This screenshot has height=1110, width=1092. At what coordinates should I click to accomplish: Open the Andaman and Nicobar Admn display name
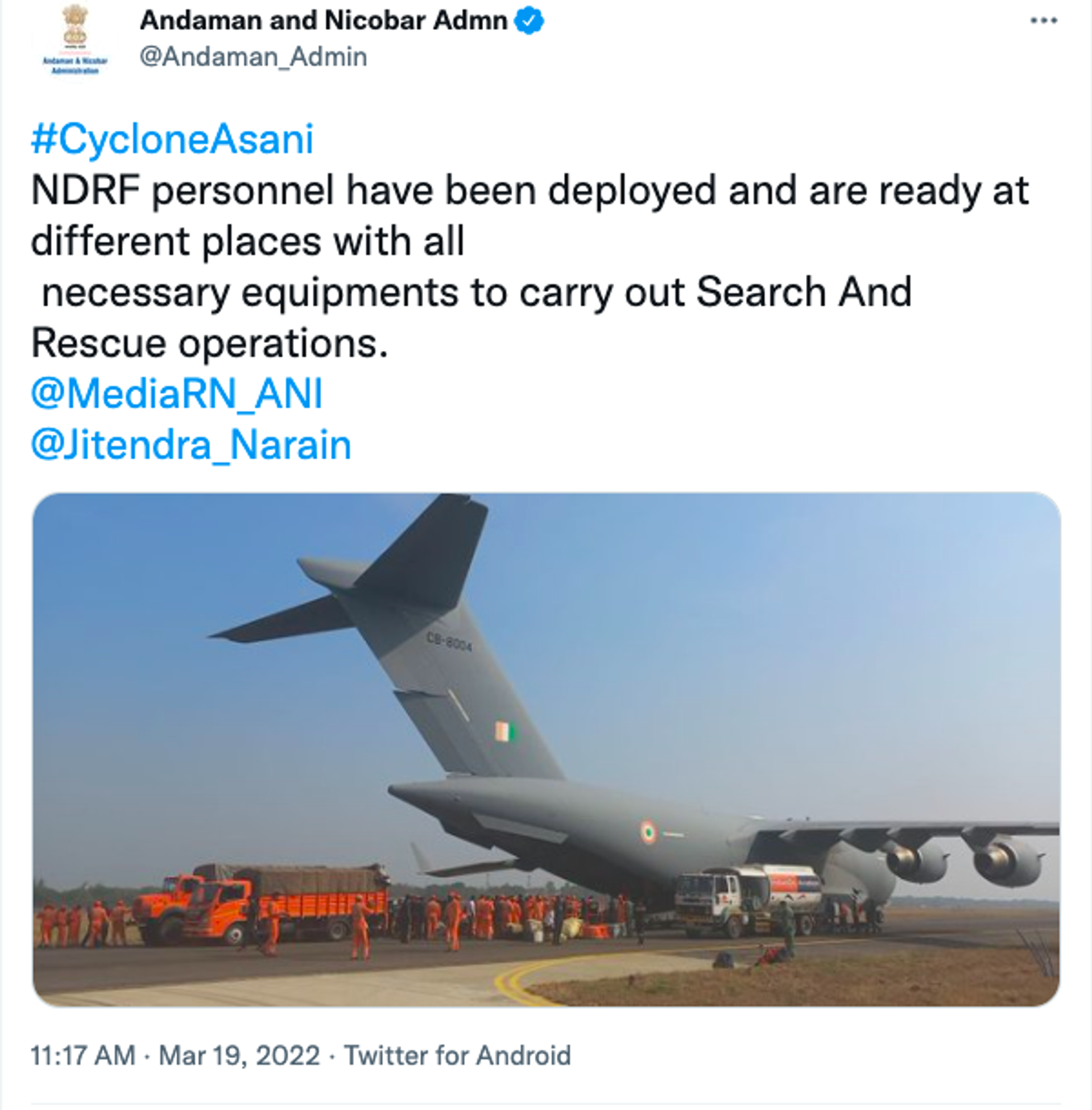tap(324, 20)
